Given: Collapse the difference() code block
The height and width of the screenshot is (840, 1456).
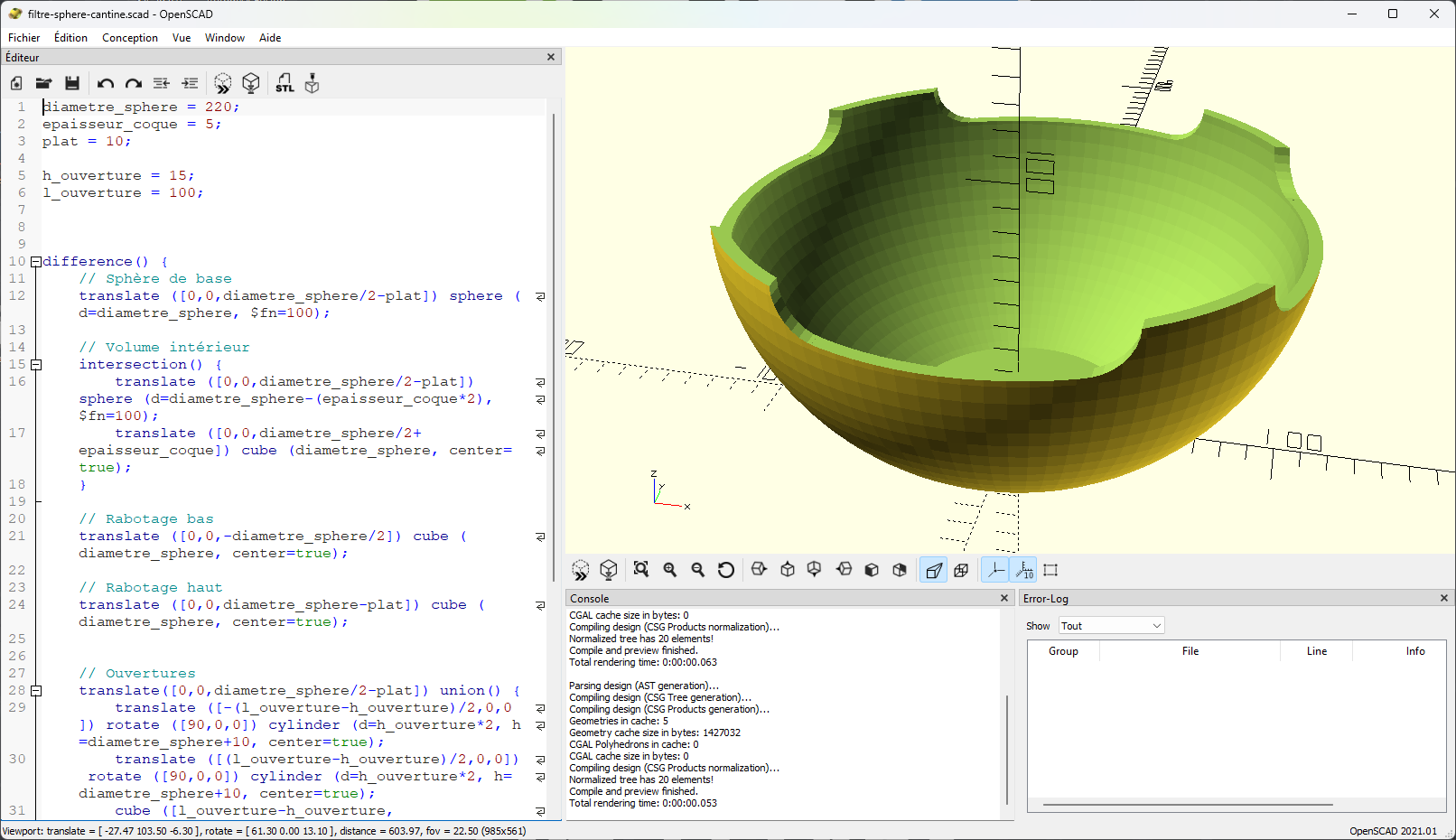Looking at the screenshot, I should pos(36,262).
